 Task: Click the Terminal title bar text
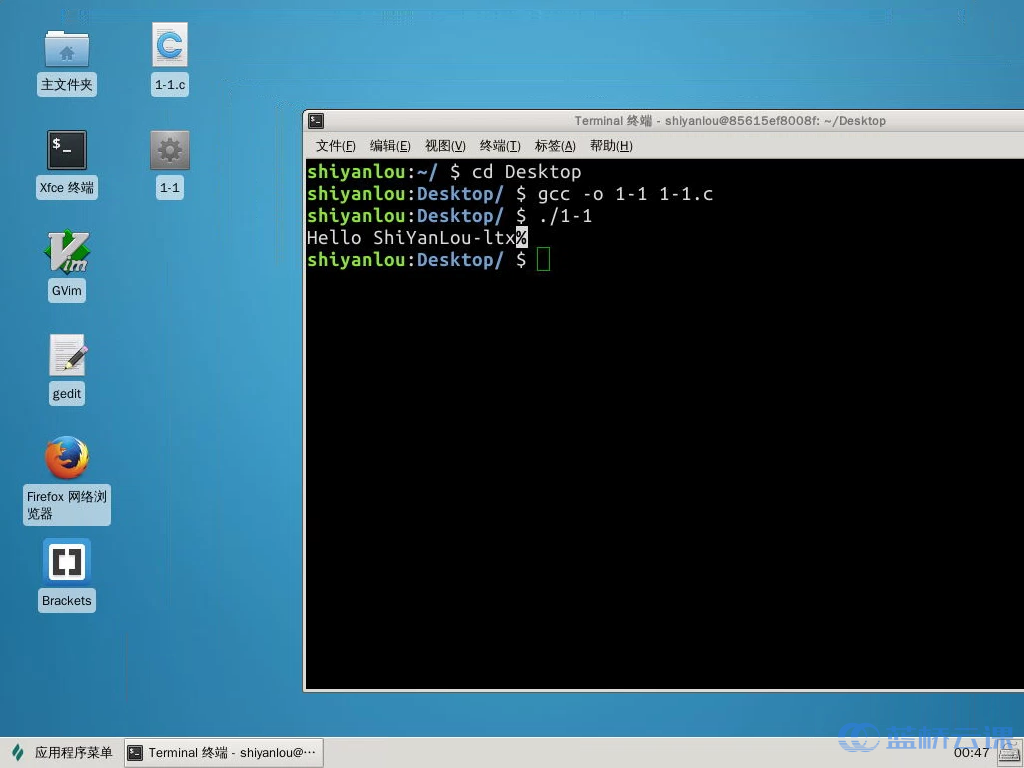pos(729,120)
